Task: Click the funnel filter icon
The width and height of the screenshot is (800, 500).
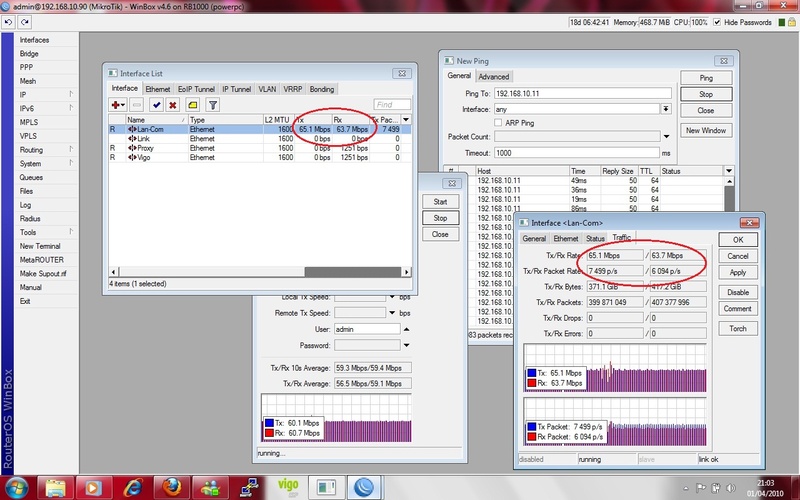Action: (x=212, y=104)
